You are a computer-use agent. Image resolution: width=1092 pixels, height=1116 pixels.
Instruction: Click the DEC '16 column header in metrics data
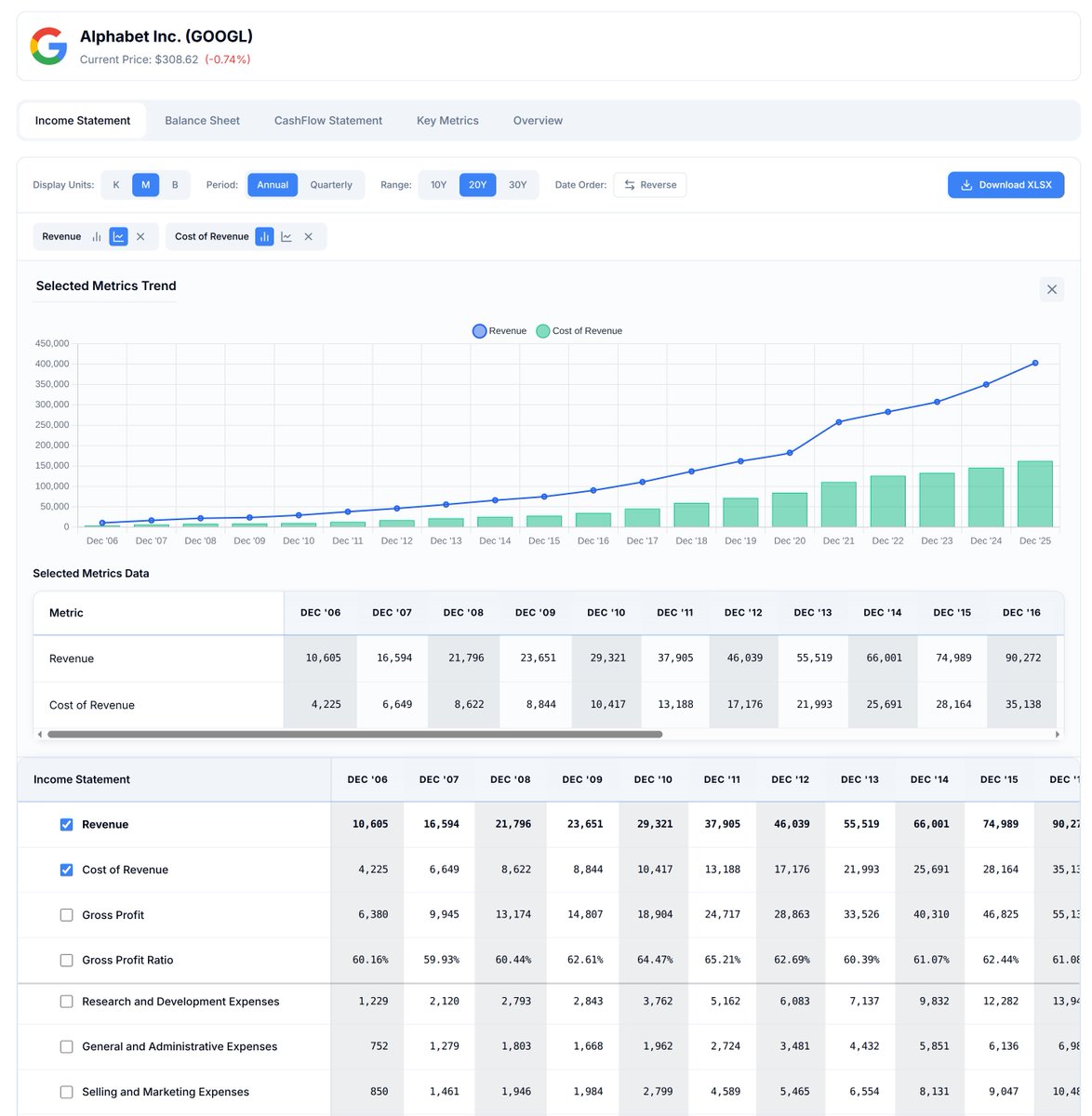[x=1021, y=613]
